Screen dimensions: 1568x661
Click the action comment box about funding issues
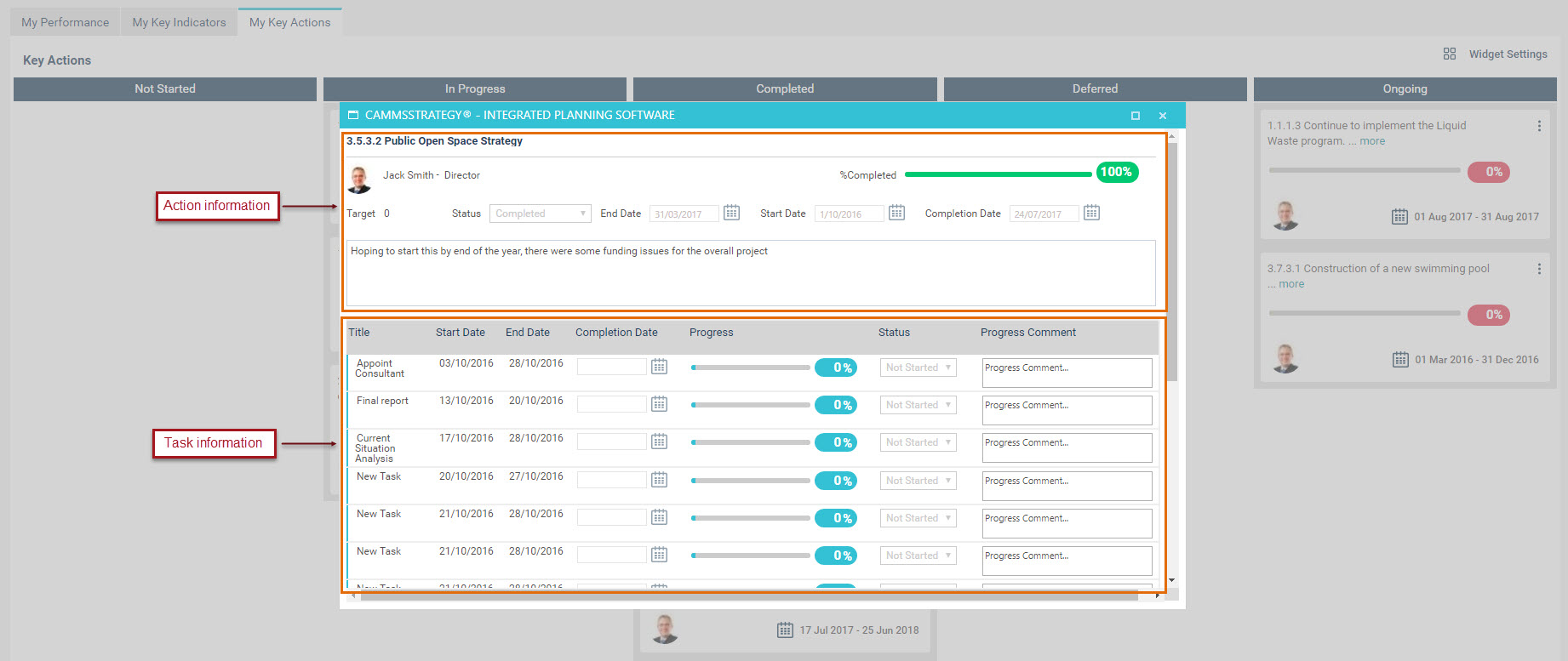click(751, 273)
